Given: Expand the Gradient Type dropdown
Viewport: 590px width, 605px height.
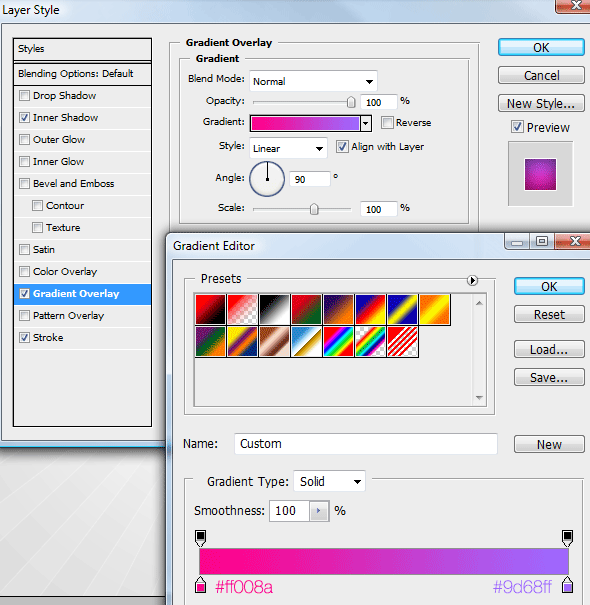Looking at the screenshot, I should (330, 481).
